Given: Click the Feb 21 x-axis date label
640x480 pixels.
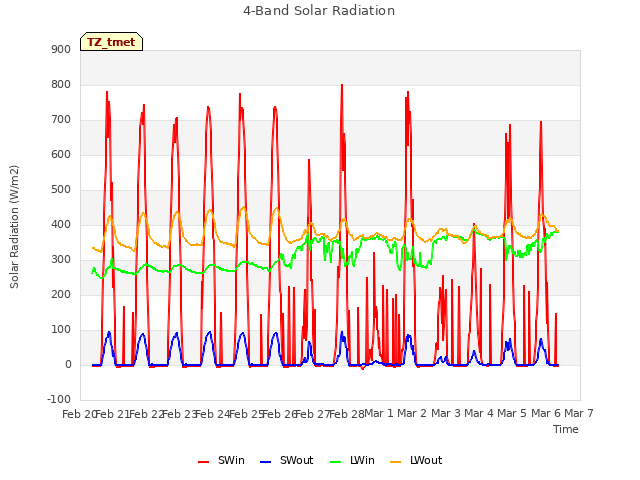Looking at the screenshot, I should coord(112,414).
